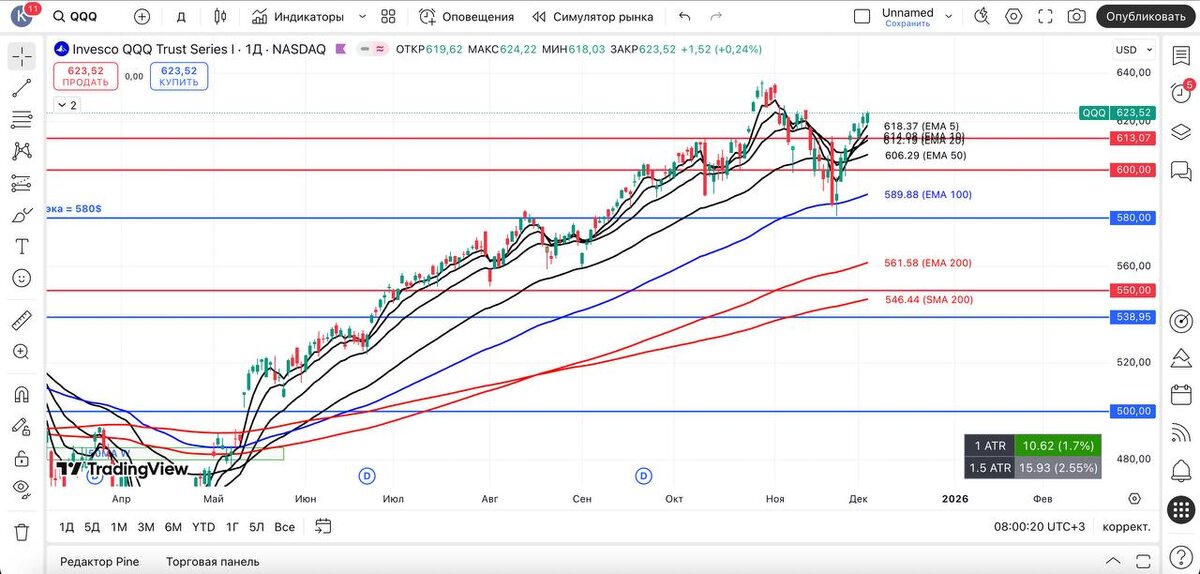Toggle hide all drawings eye icon
The width and height of the screenshot is (1200, 574).
21,489
